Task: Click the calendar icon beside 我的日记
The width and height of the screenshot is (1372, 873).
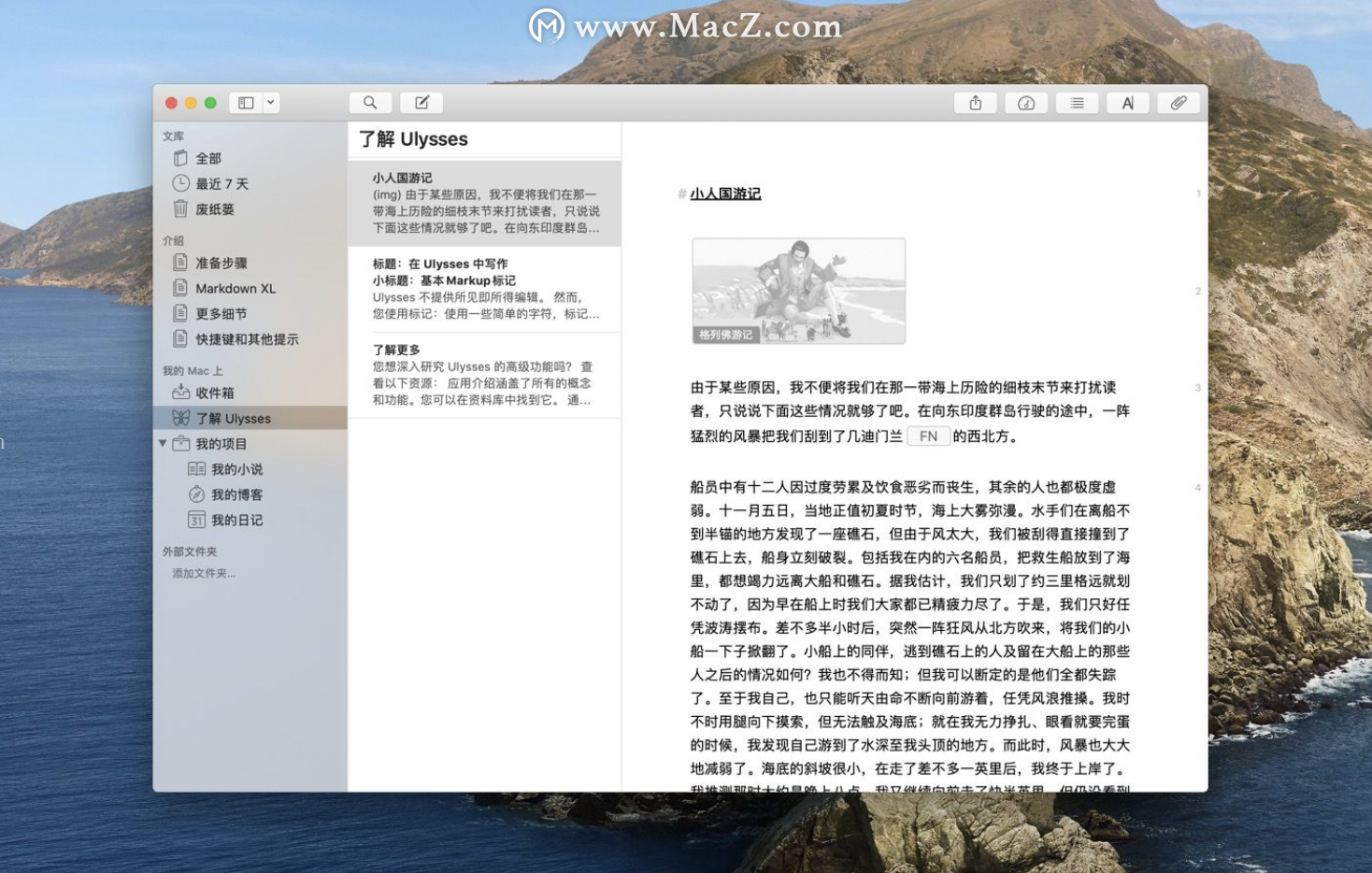Action: (x=196, y=520)
